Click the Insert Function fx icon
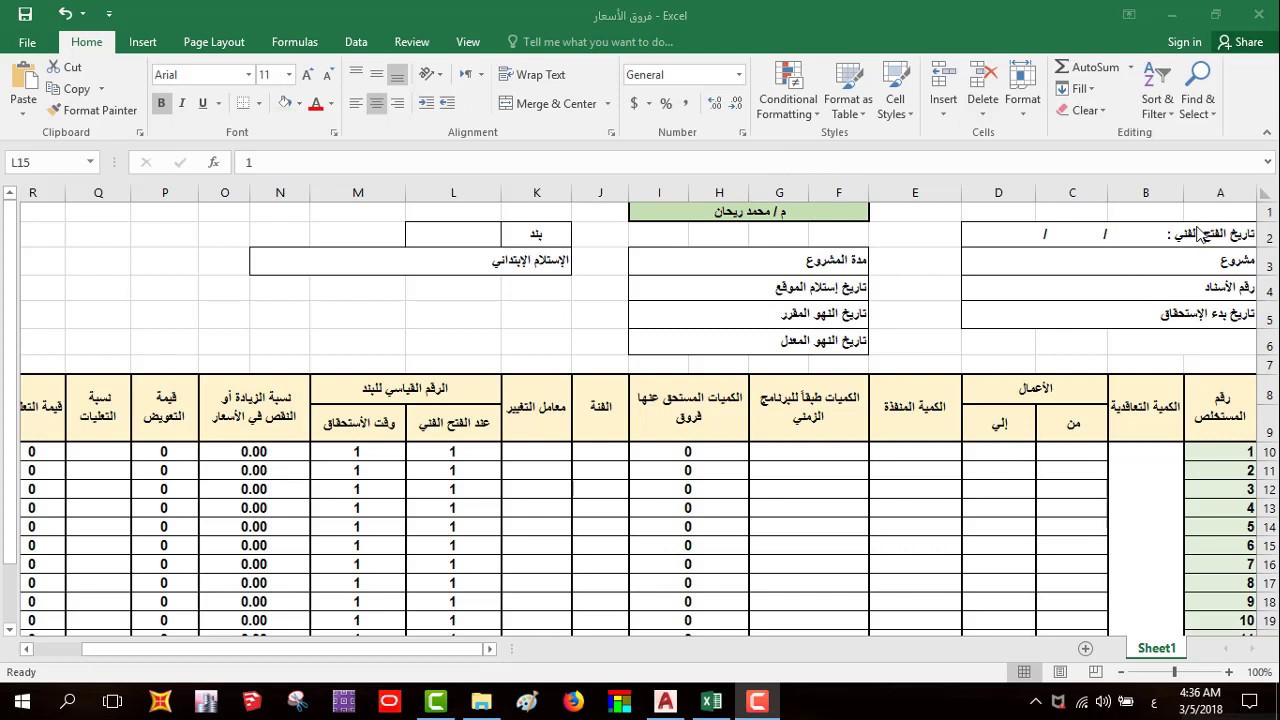This screenshot has width=1280, height=720. tap(213, 162)
